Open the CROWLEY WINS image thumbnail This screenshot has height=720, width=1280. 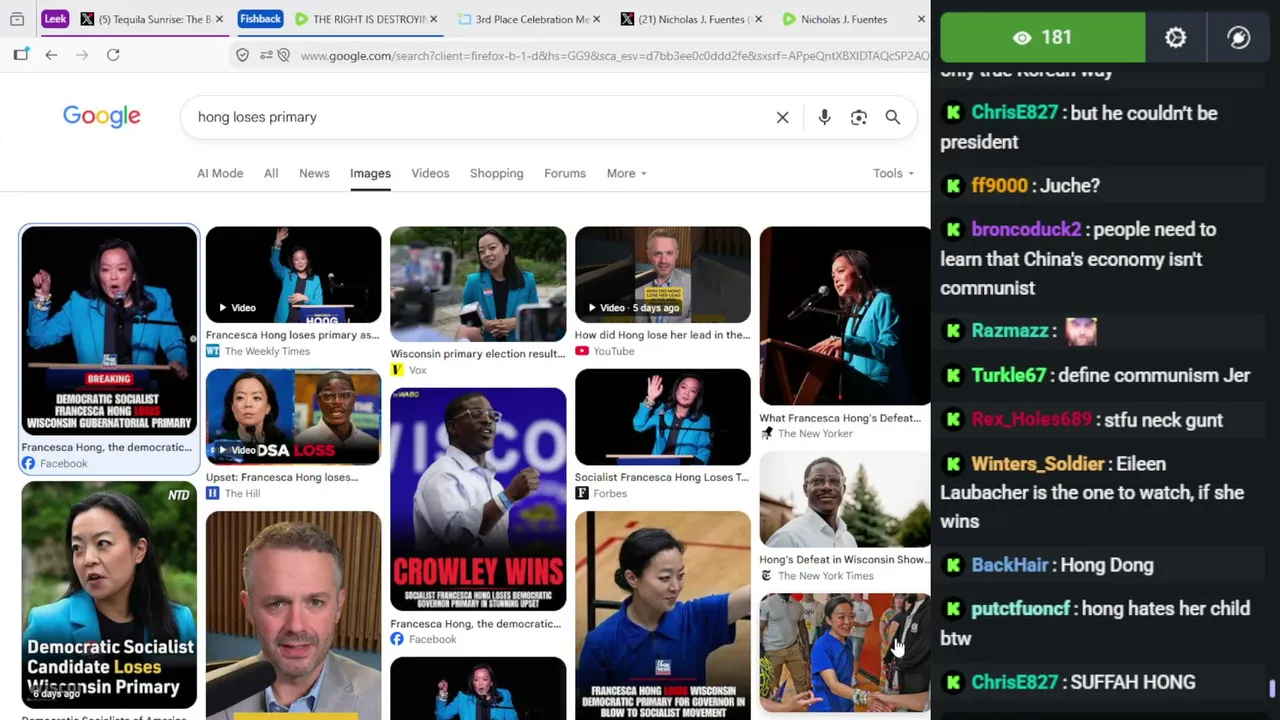(478, 499)
